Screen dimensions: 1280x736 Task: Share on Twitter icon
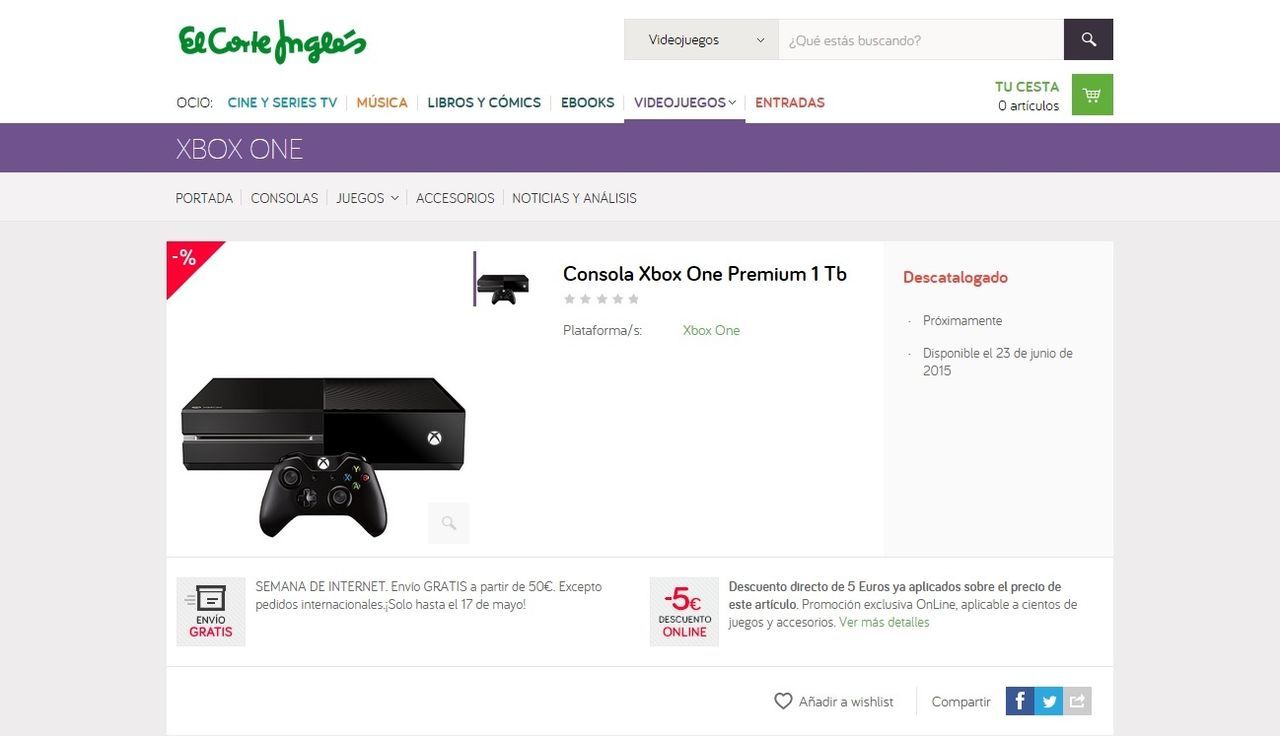coord(1049,701)
